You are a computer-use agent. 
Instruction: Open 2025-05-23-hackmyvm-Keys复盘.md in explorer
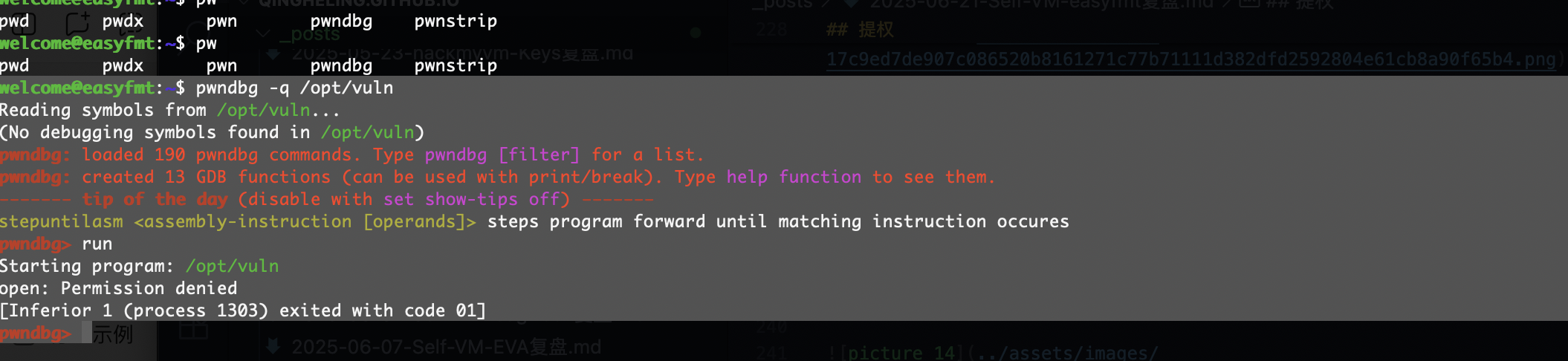[x=462, y=53]
